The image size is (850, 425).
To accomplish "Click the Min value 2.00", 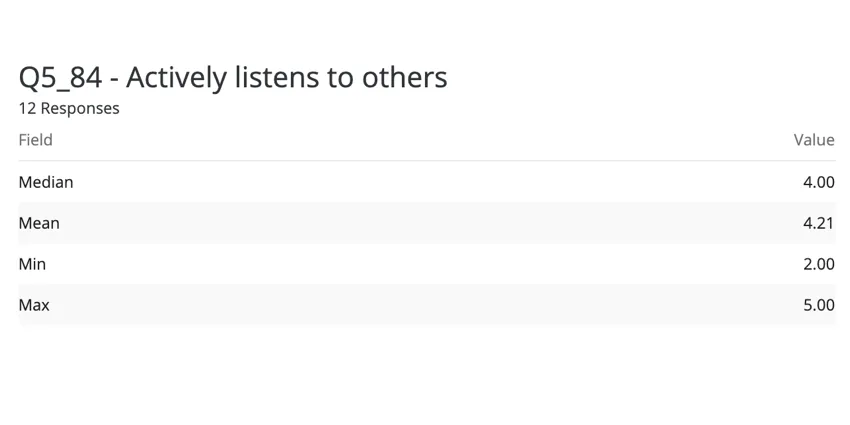I will pyautogui.click(x=818, y=264).
